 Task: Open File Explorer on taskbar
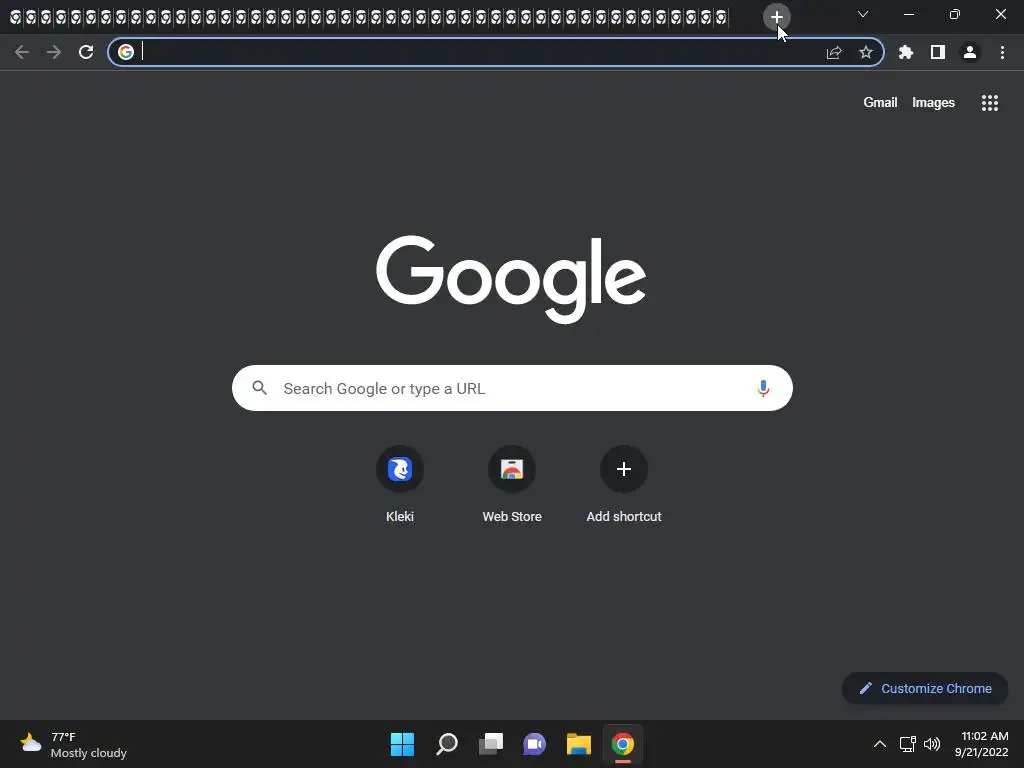579,744
